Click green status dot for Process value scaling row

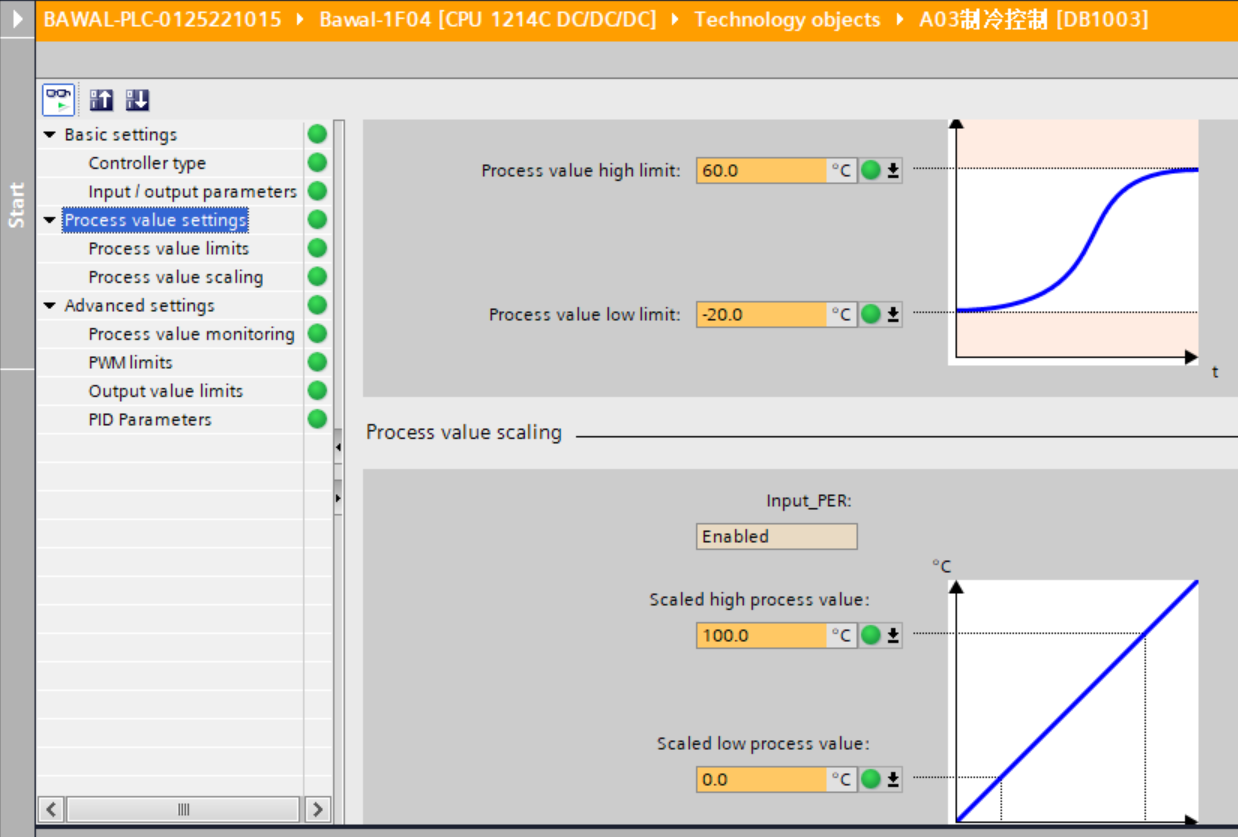tap(317, 276)
